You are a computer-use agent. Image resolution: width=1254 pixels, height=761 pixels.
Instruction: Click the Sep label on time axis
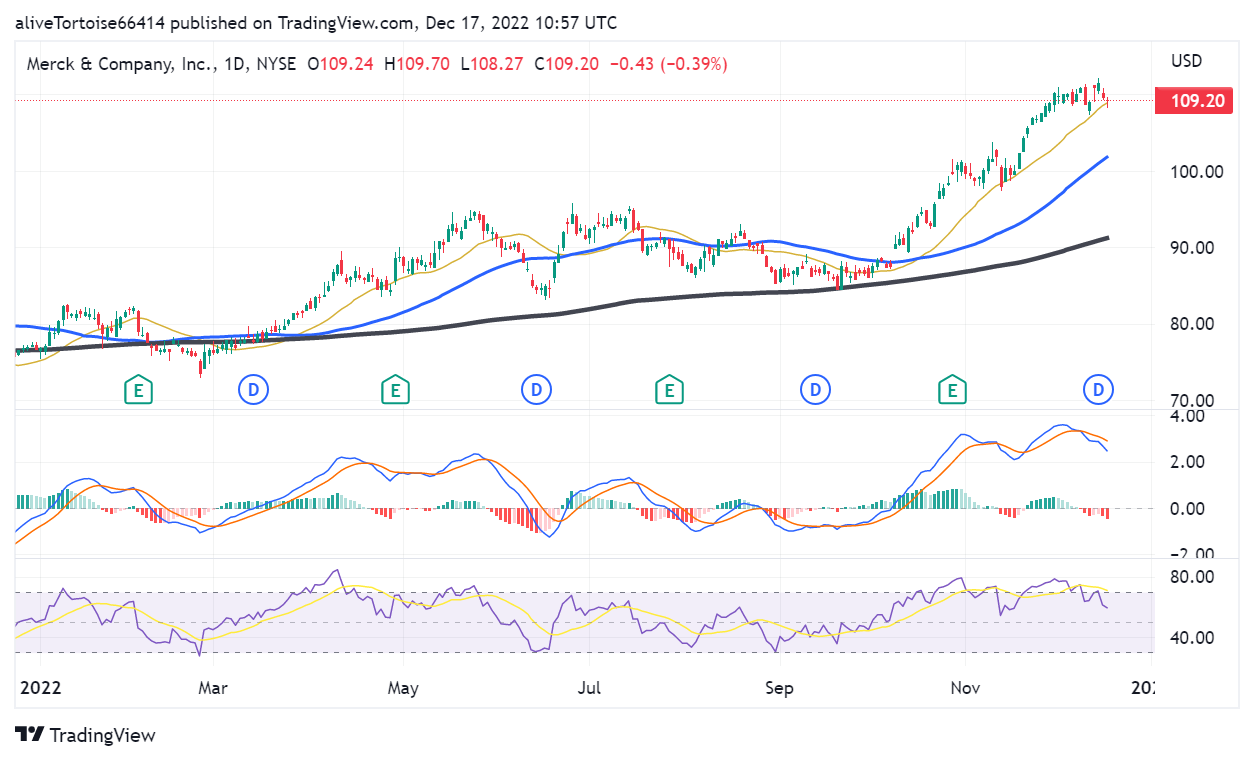click(779, 688)
